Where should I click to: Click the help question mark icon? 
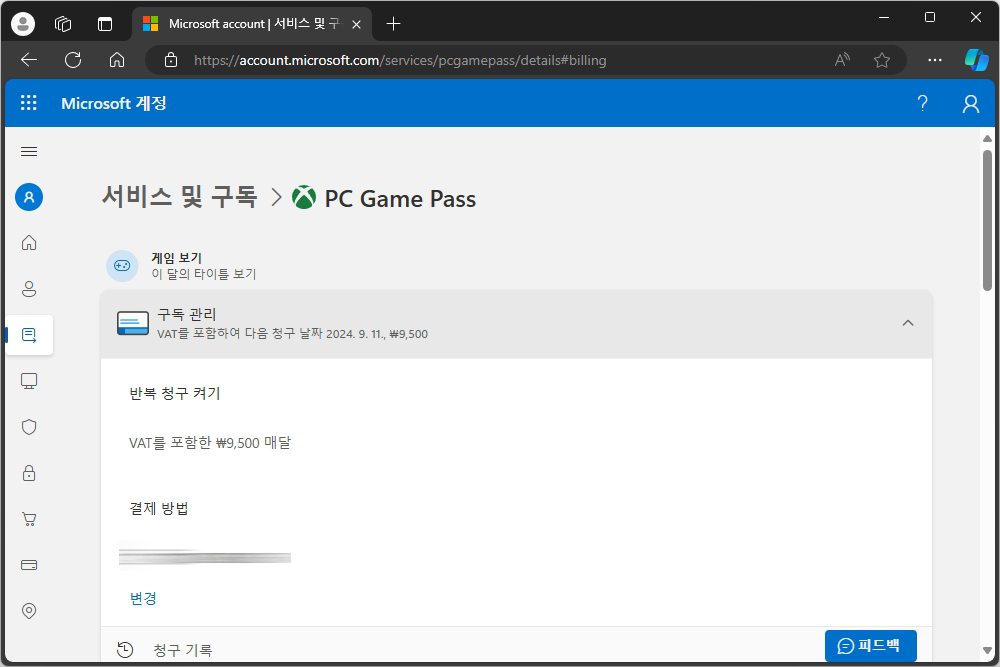(x=922, y=103)
